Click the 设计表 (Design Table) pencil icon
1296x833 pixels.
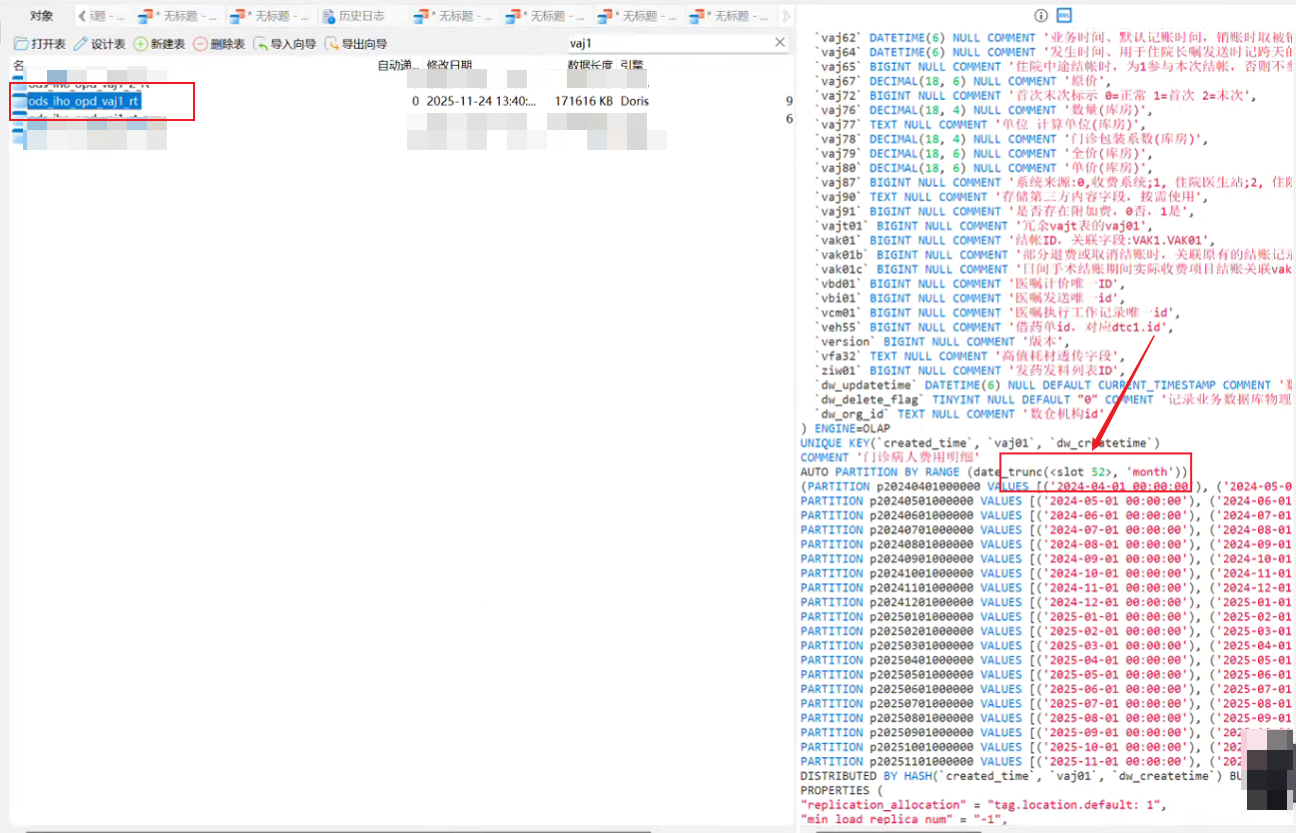click(81, 44)
